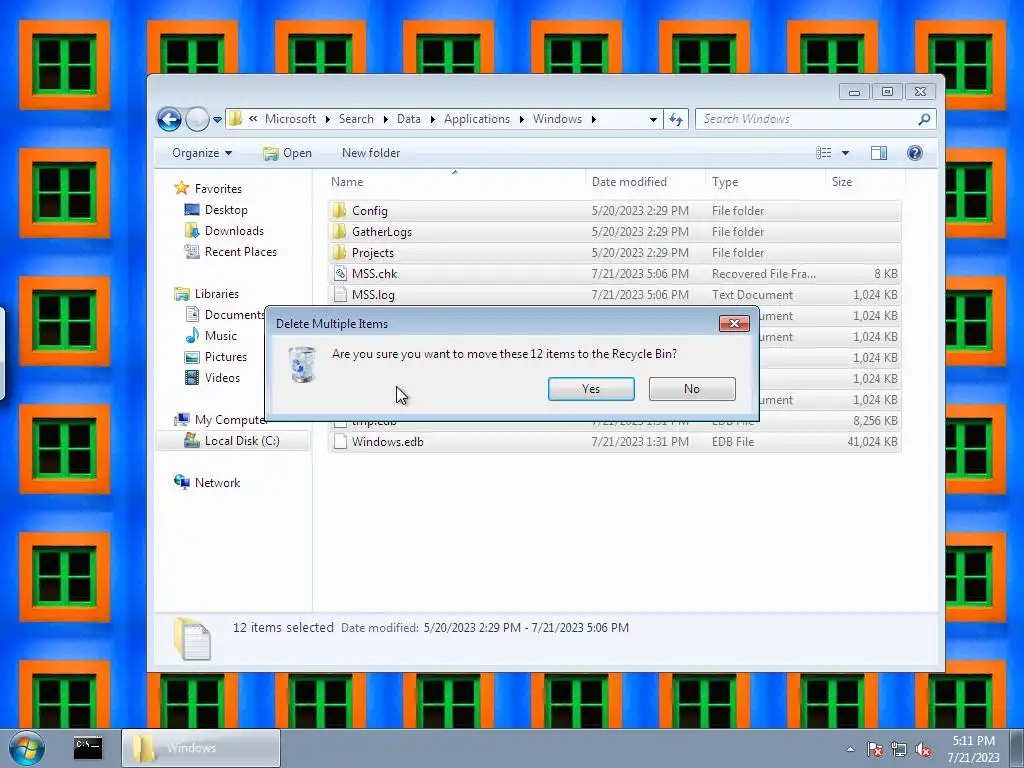1024x768 pixels.
Task: Go back with the blue Back arrow
Action: tap(169, 120)
